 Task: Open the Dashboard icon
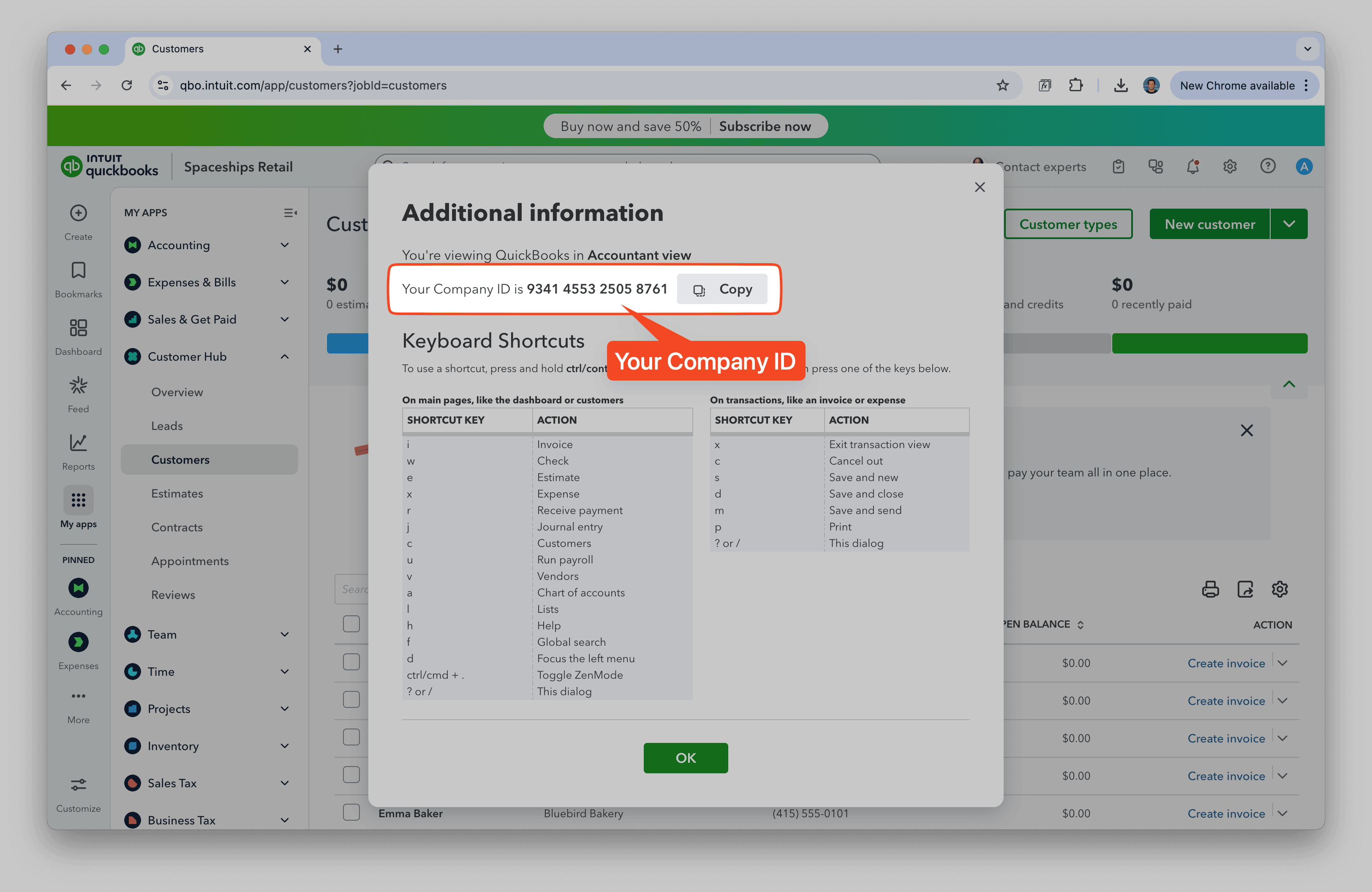click(x=79, y=329)
